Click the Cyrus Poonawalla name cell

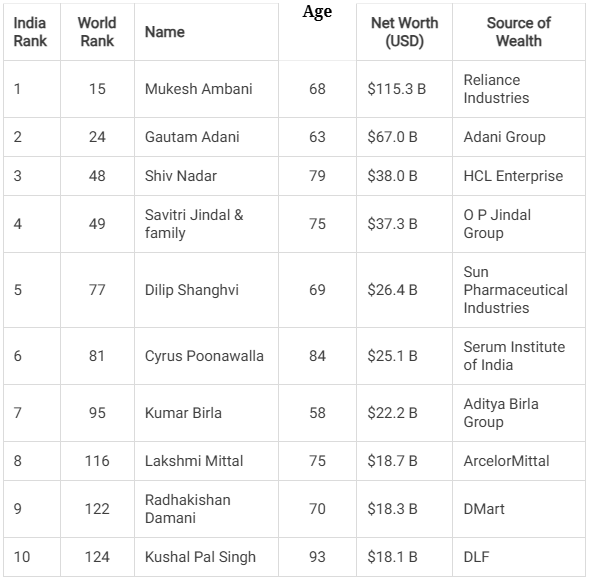point(206,356)
